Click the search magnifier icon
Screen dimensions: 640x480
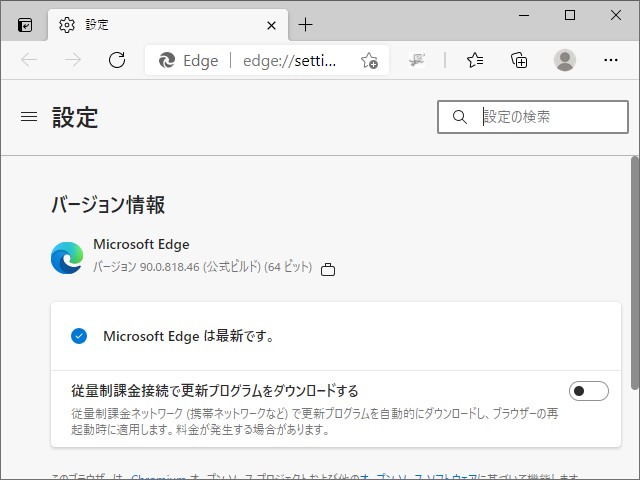click(x=460, y=117)
